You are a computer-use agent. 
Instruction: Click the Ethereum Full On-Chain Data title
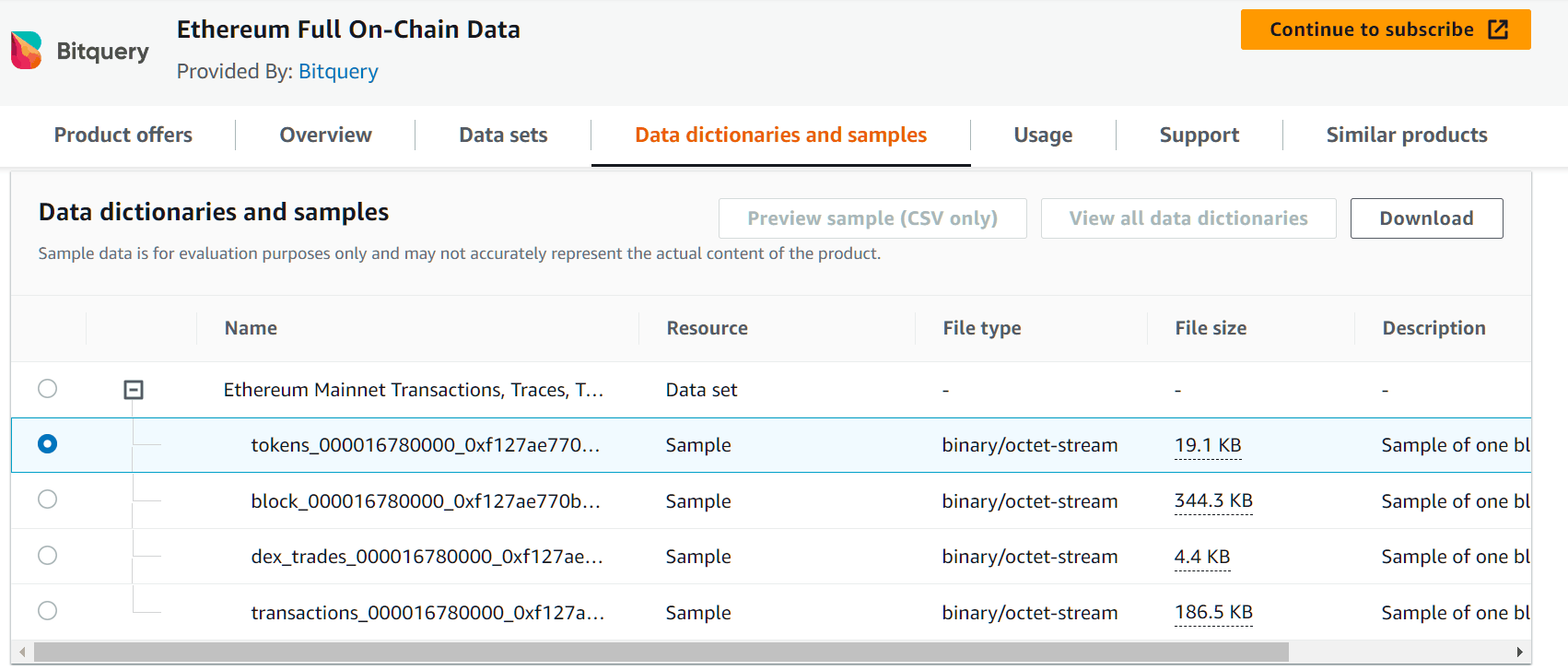click(348, 29)
